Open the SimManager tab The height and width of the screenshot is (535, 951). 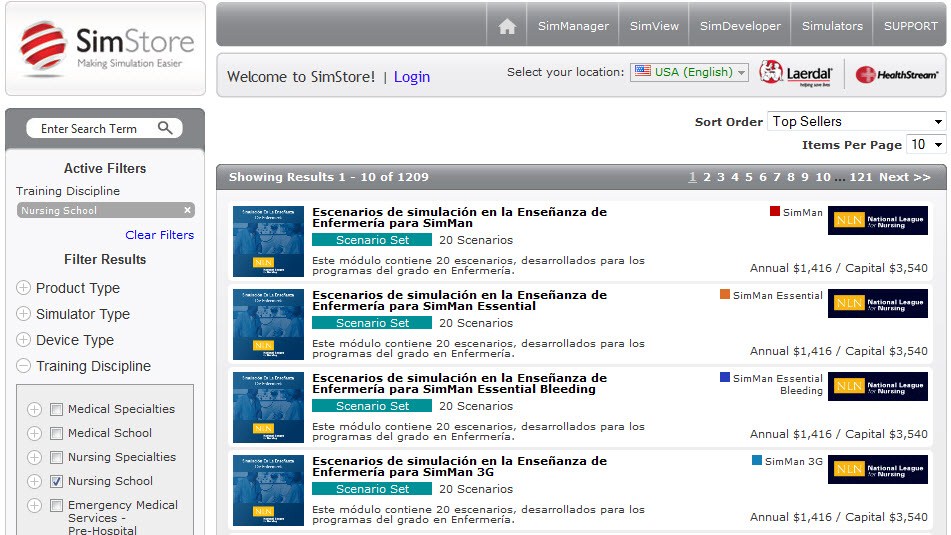click(x=573, y=26)
